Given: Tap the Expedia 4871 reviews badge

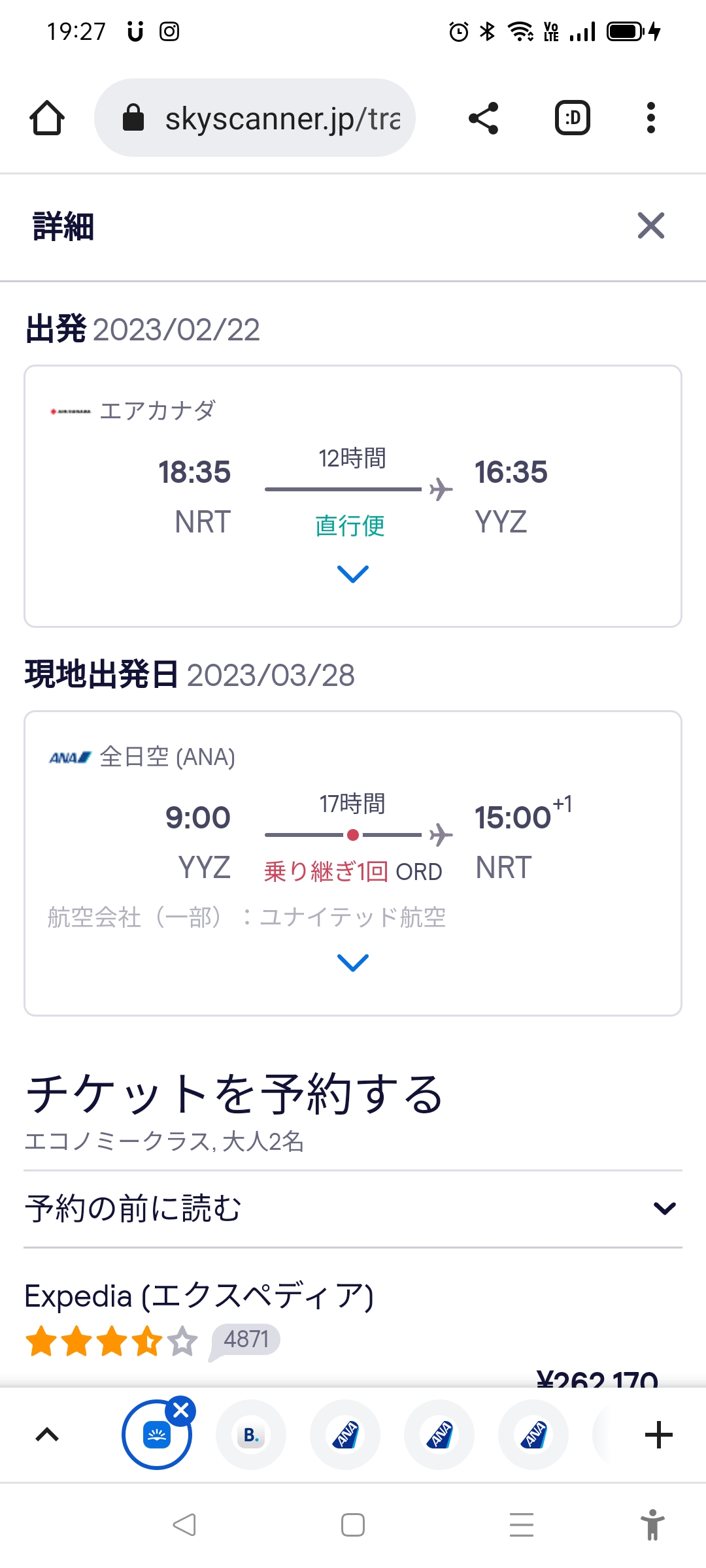Looking at the screenshot, I should 246,1339.
